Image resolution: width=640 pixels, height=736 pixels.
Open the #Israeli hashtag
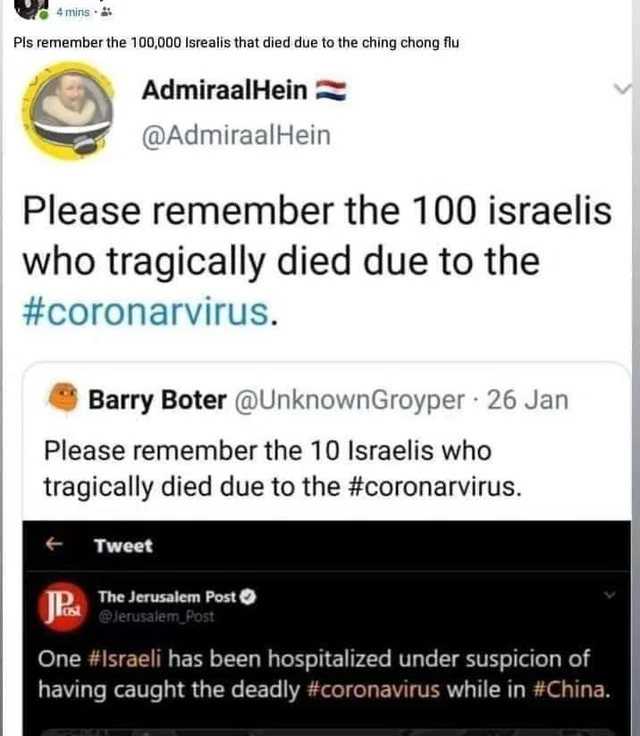(123, 660)
